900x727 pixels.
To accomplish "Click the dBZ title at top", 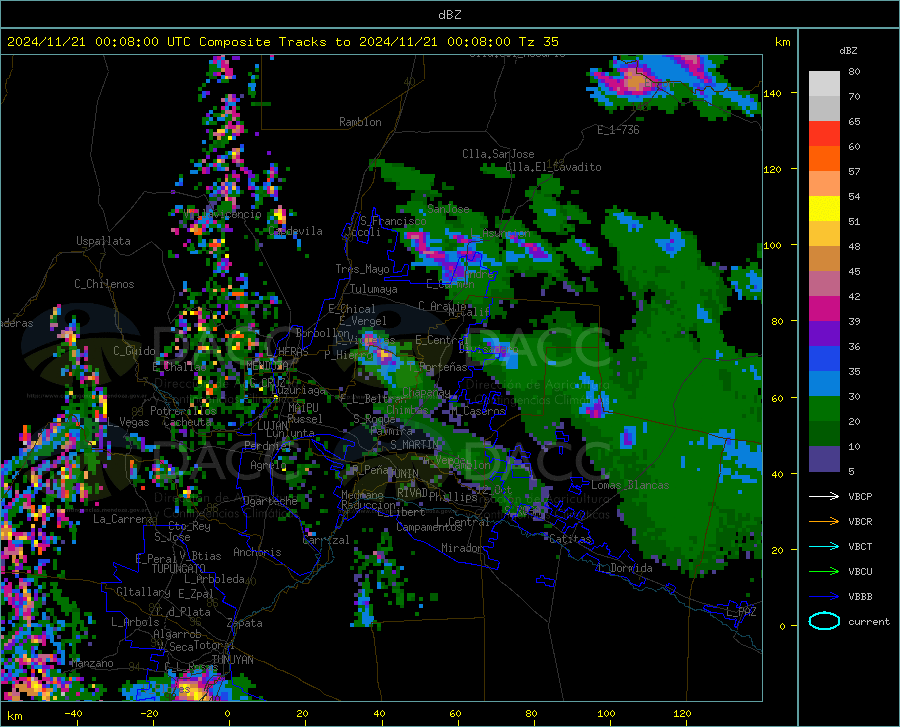I will (449, 15).
